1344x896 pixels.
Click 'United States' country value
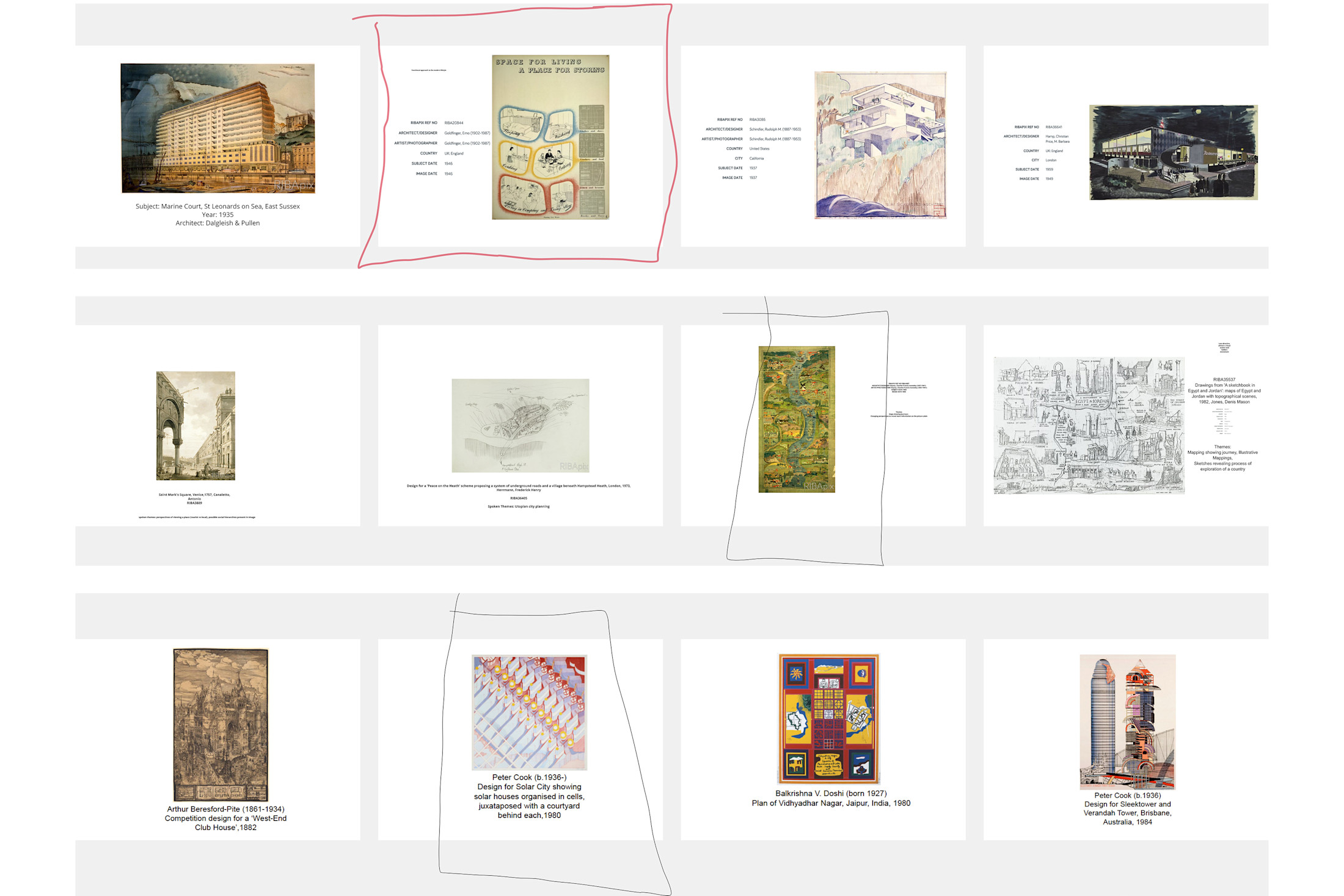759,149
